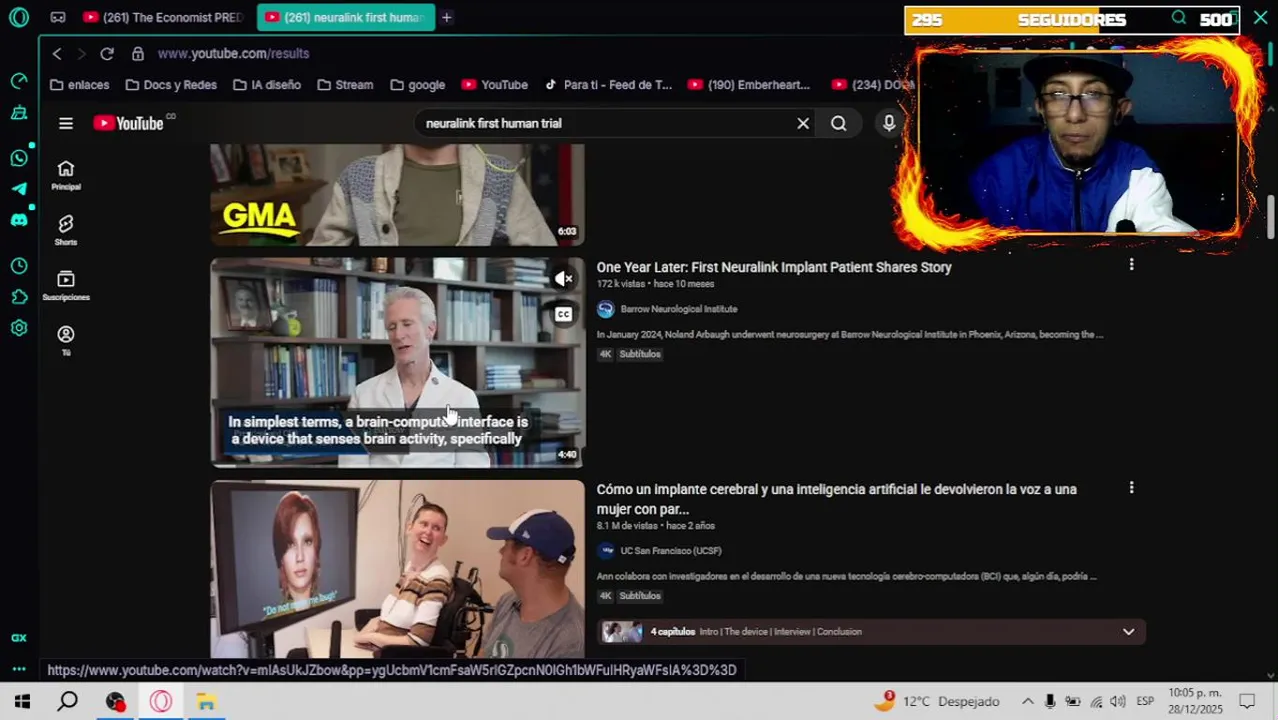1278x720 pixels.
Task: Open GX Control speedometer icon in sidebar
Action: [19, 81]
